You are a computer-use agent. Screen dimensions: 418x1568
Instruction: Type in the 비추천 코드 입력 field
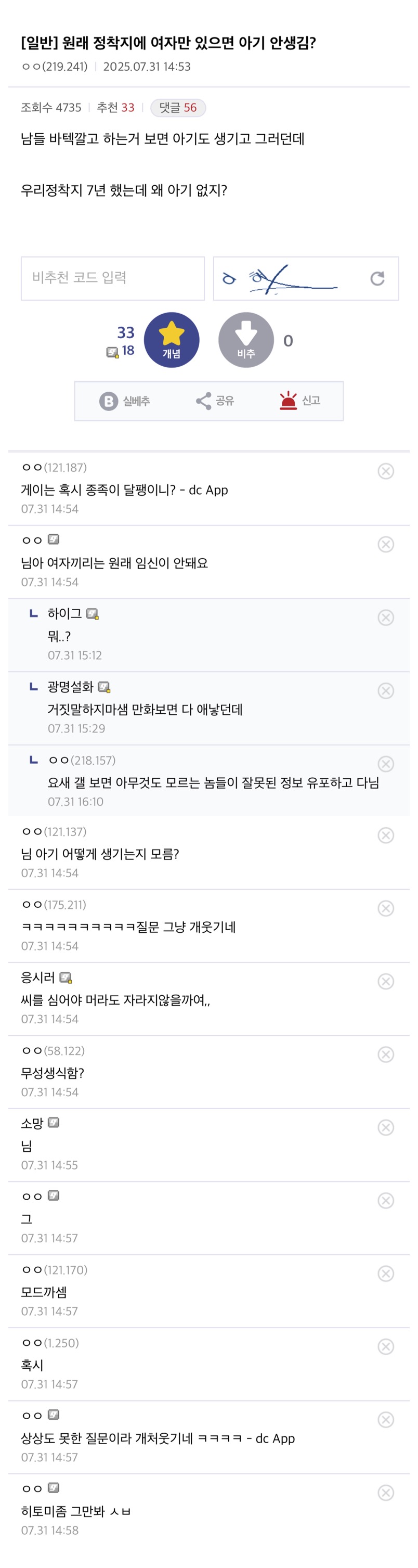tap(113, 278)
